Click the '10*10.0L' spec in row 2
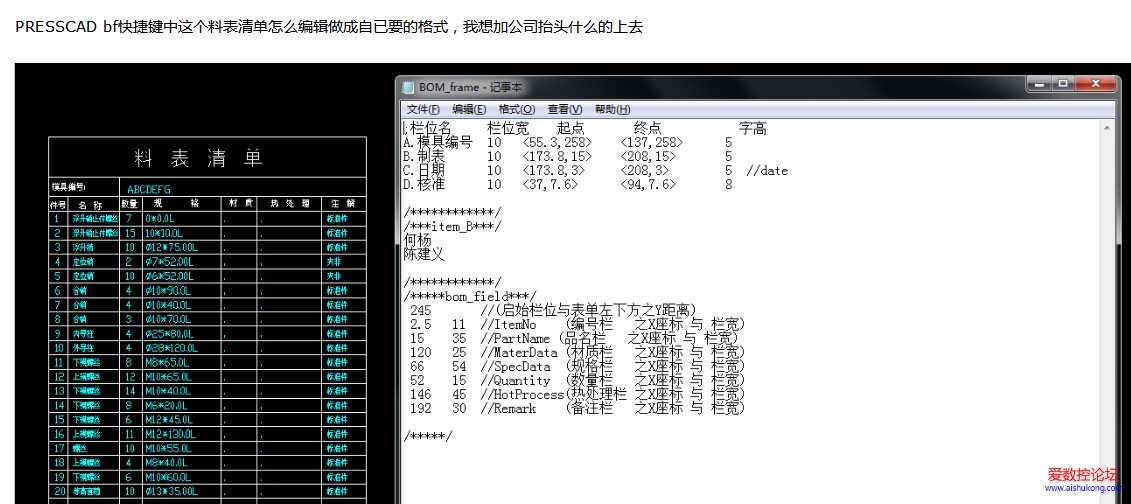Viewport: 1131px width, 504px height. (164, 233)
